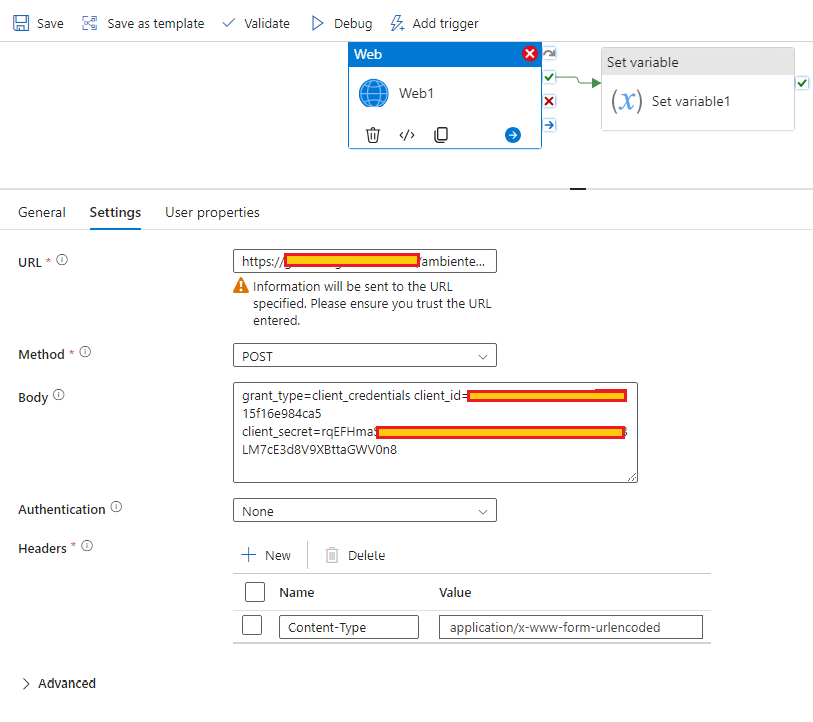The height and width of the screenshot is (722, 813).
Task: Start Debug run
Action: tap(342, 23)
